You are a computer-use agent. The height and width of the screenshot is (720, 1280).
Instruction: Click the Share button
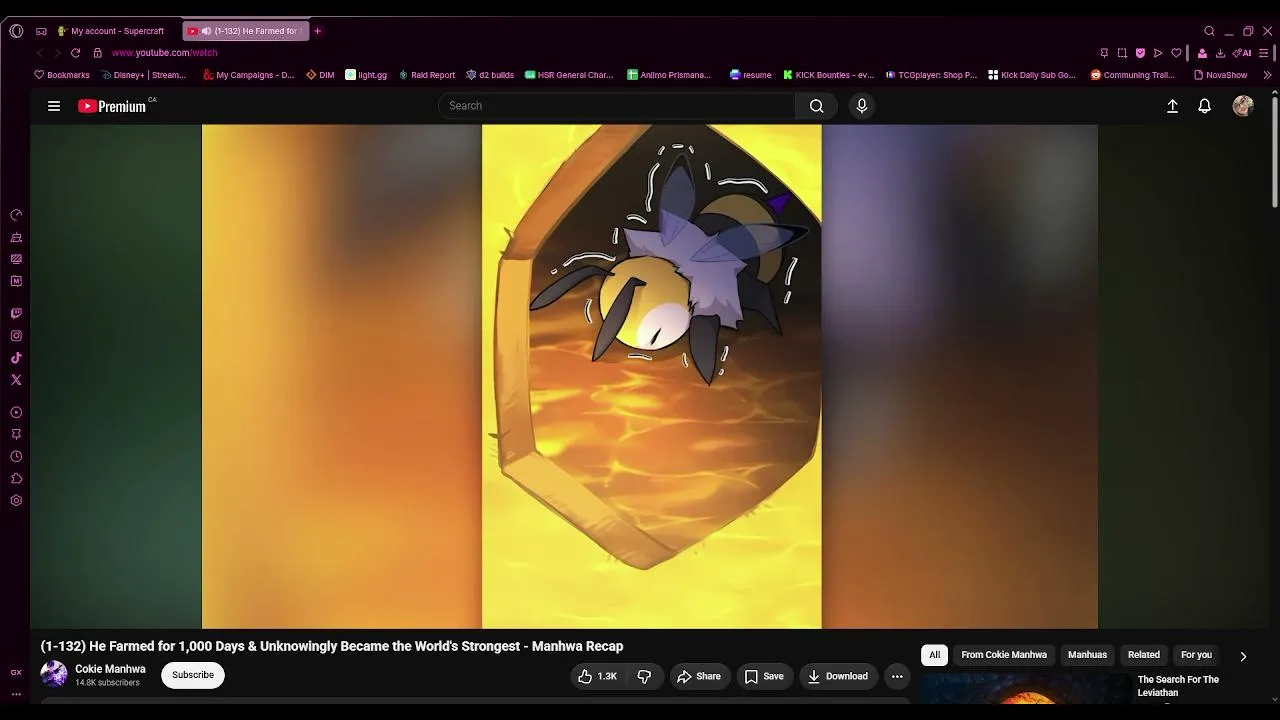coord(699,677)
